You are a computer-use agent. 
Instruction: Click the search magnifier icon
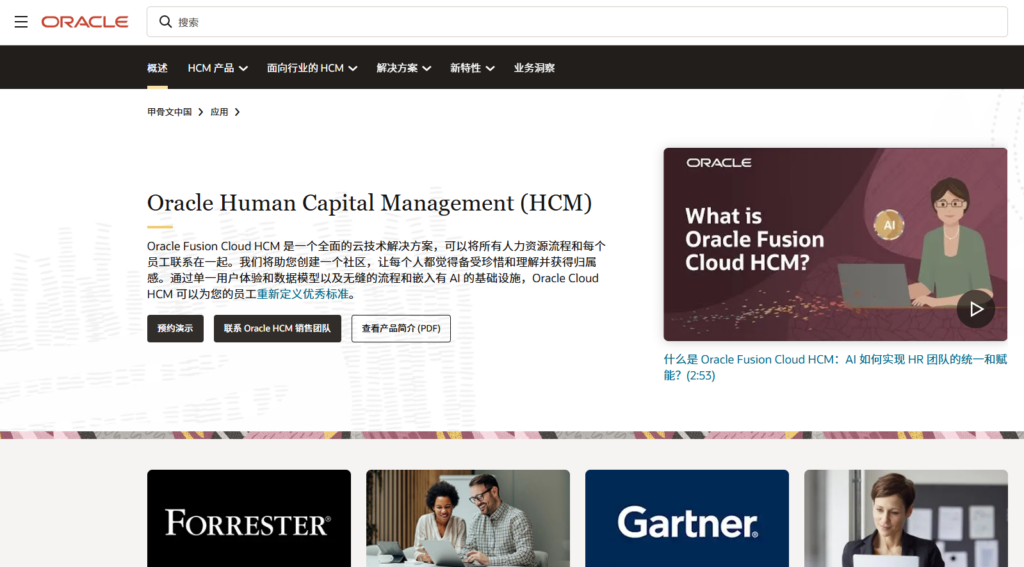point(165,22)
